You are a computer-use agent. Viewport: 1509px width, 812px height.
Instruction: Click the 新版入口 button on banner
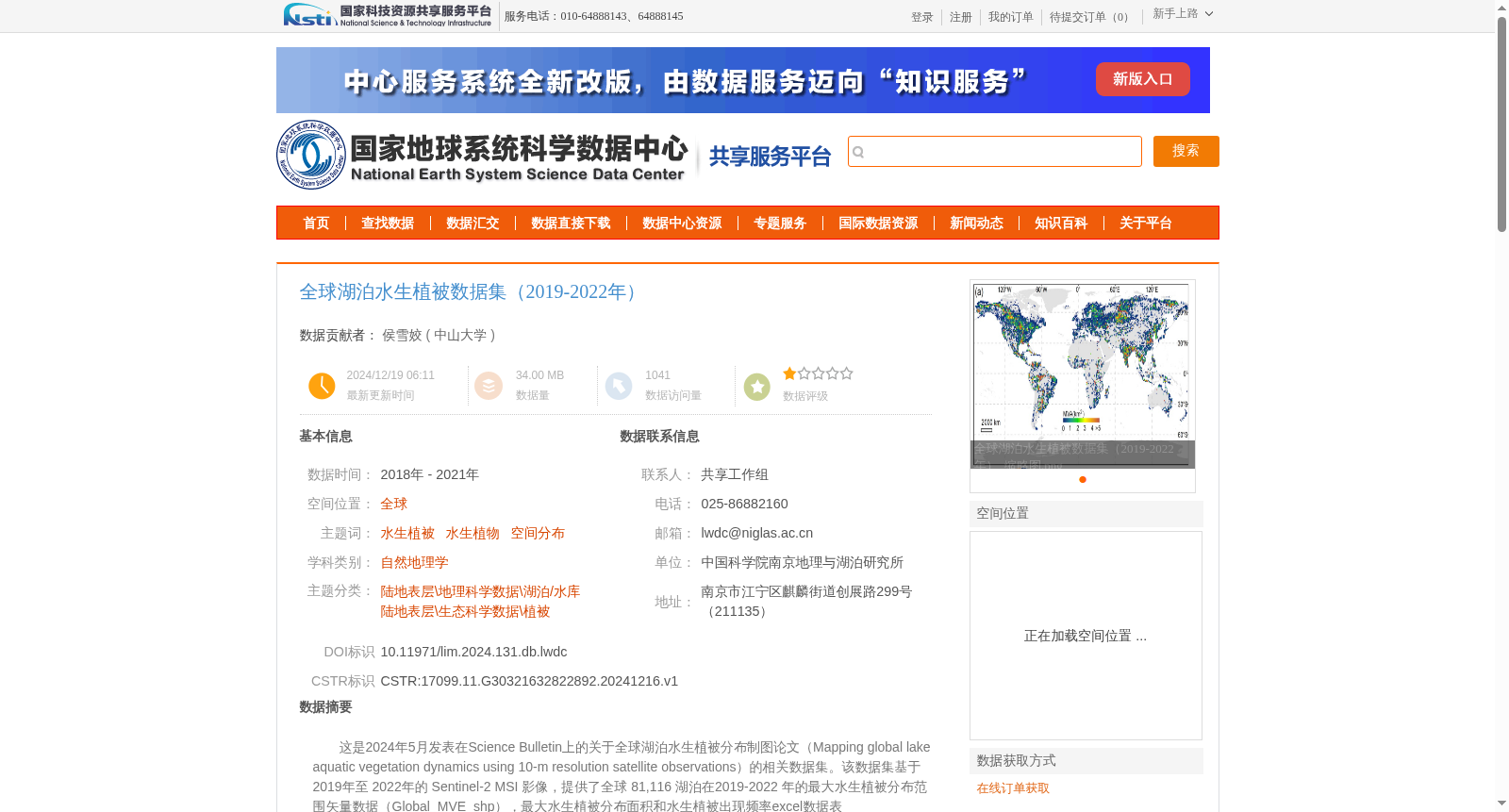pos(1143,79)
